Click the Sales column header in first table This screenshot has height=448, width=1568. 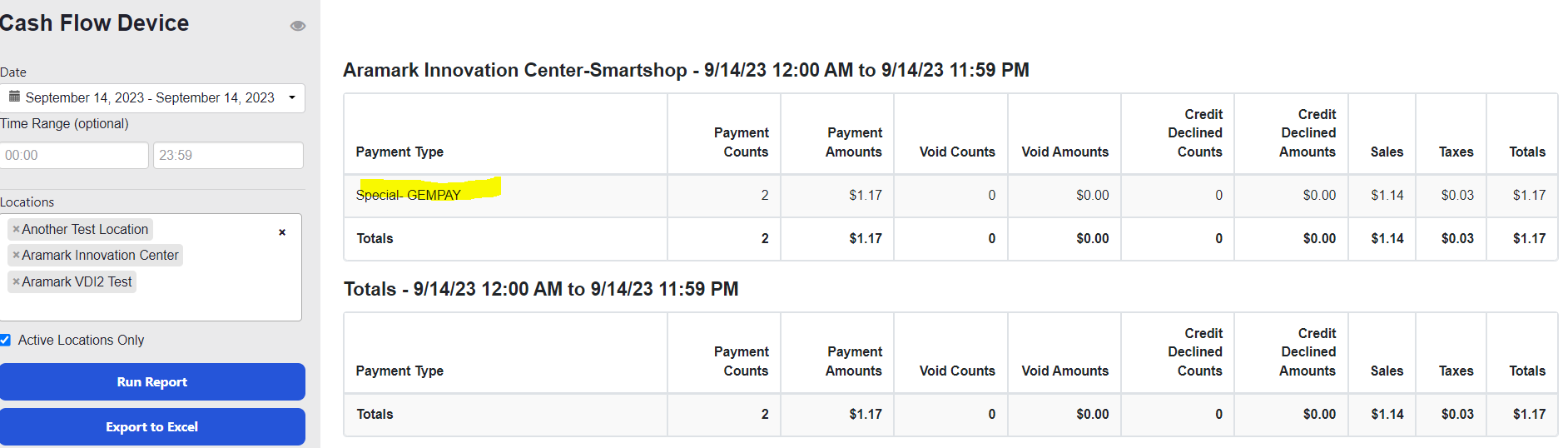[1387, 152]
